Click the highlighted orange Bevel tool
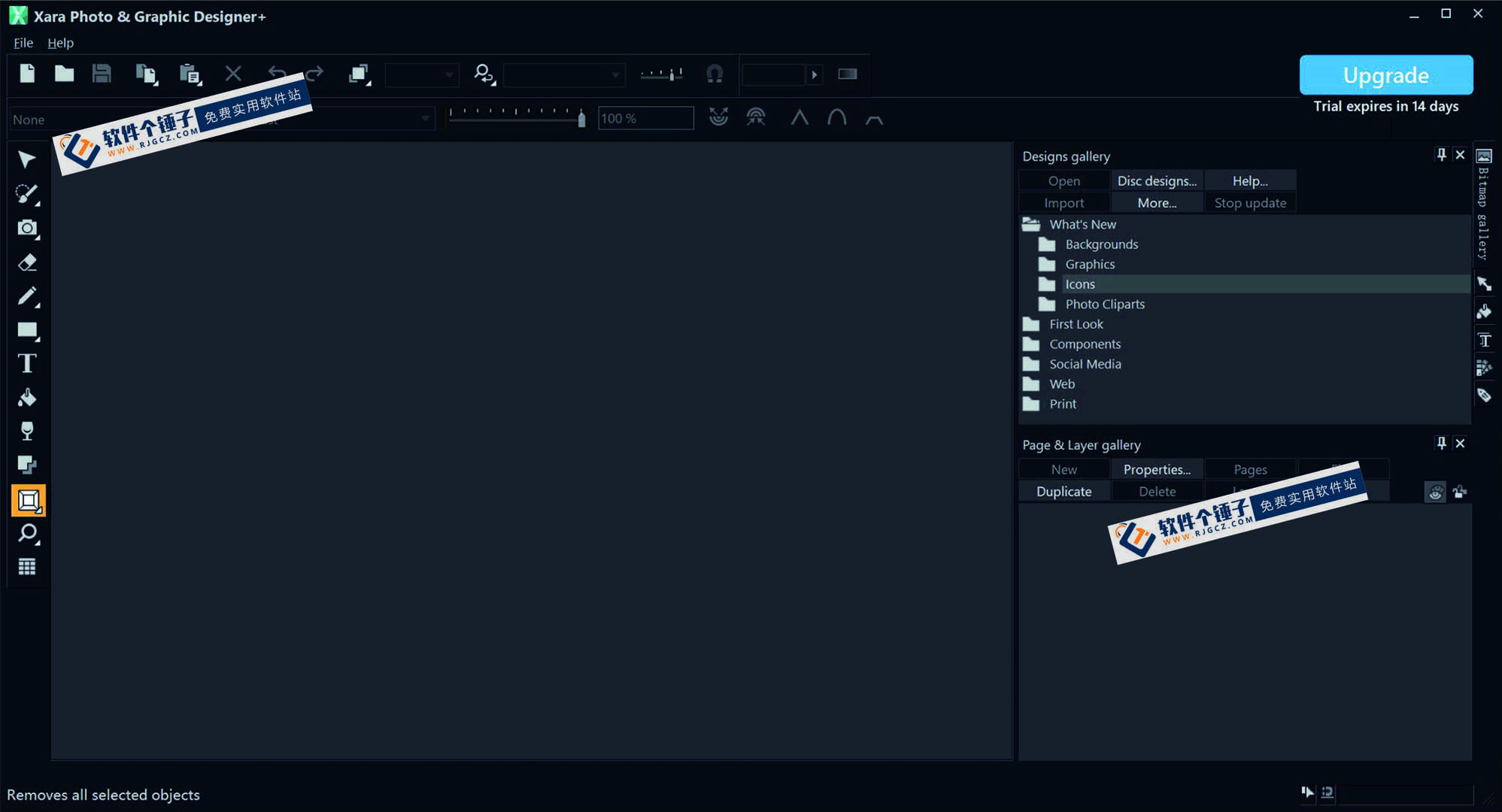Screen dimensions: 1502x812 (29, 501)
